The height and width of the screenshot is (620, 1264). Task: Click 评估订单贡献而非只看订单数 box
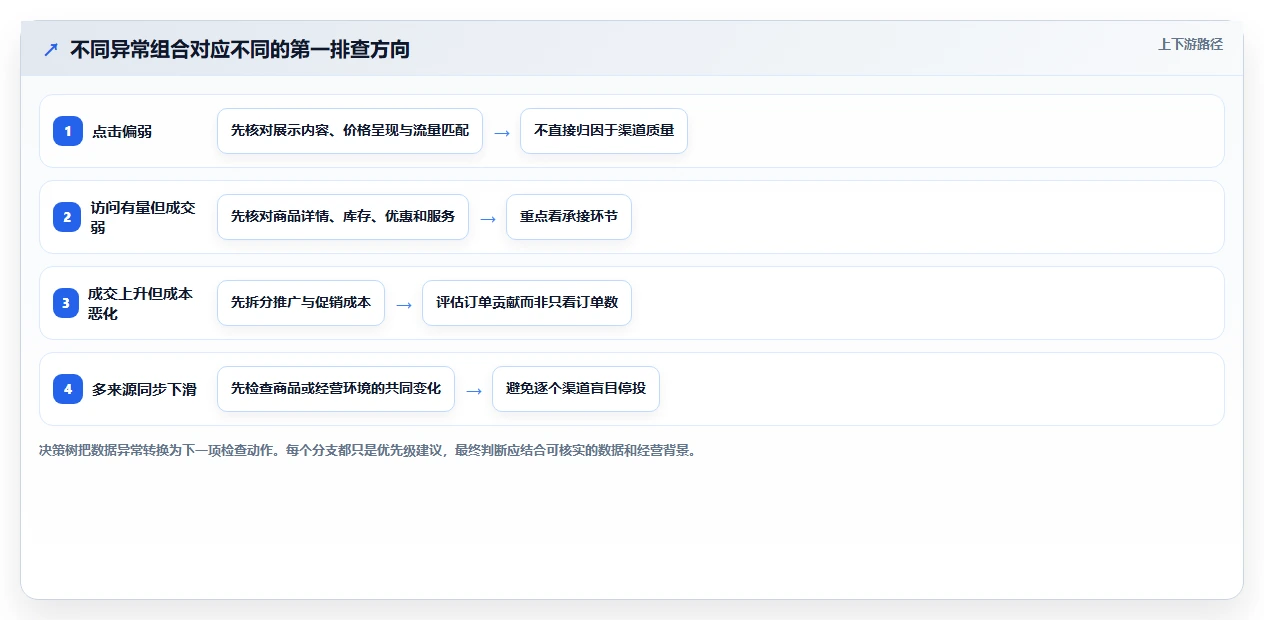[x=527, y=303]
